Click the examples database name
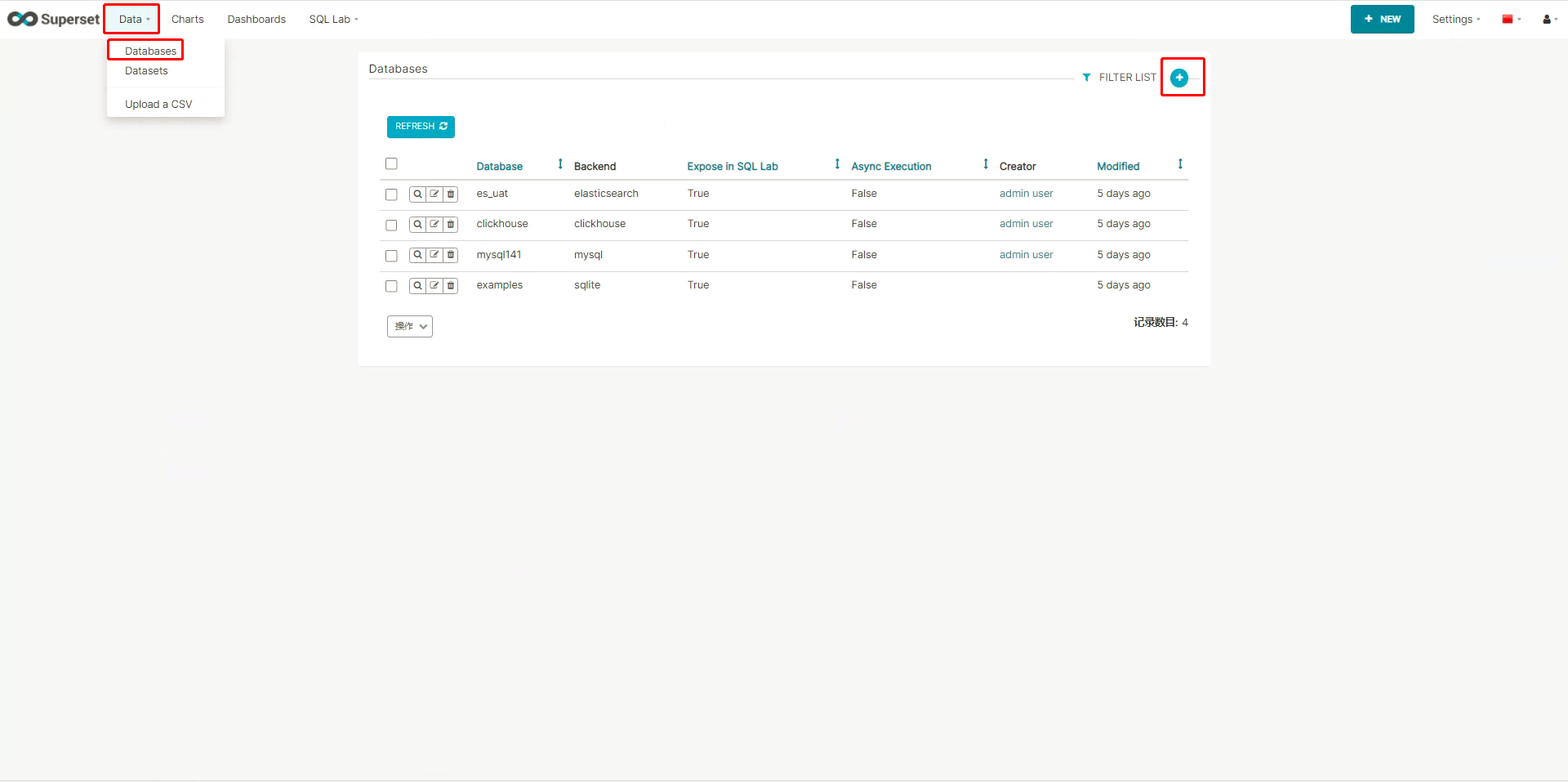 click(x=500, y=285)
